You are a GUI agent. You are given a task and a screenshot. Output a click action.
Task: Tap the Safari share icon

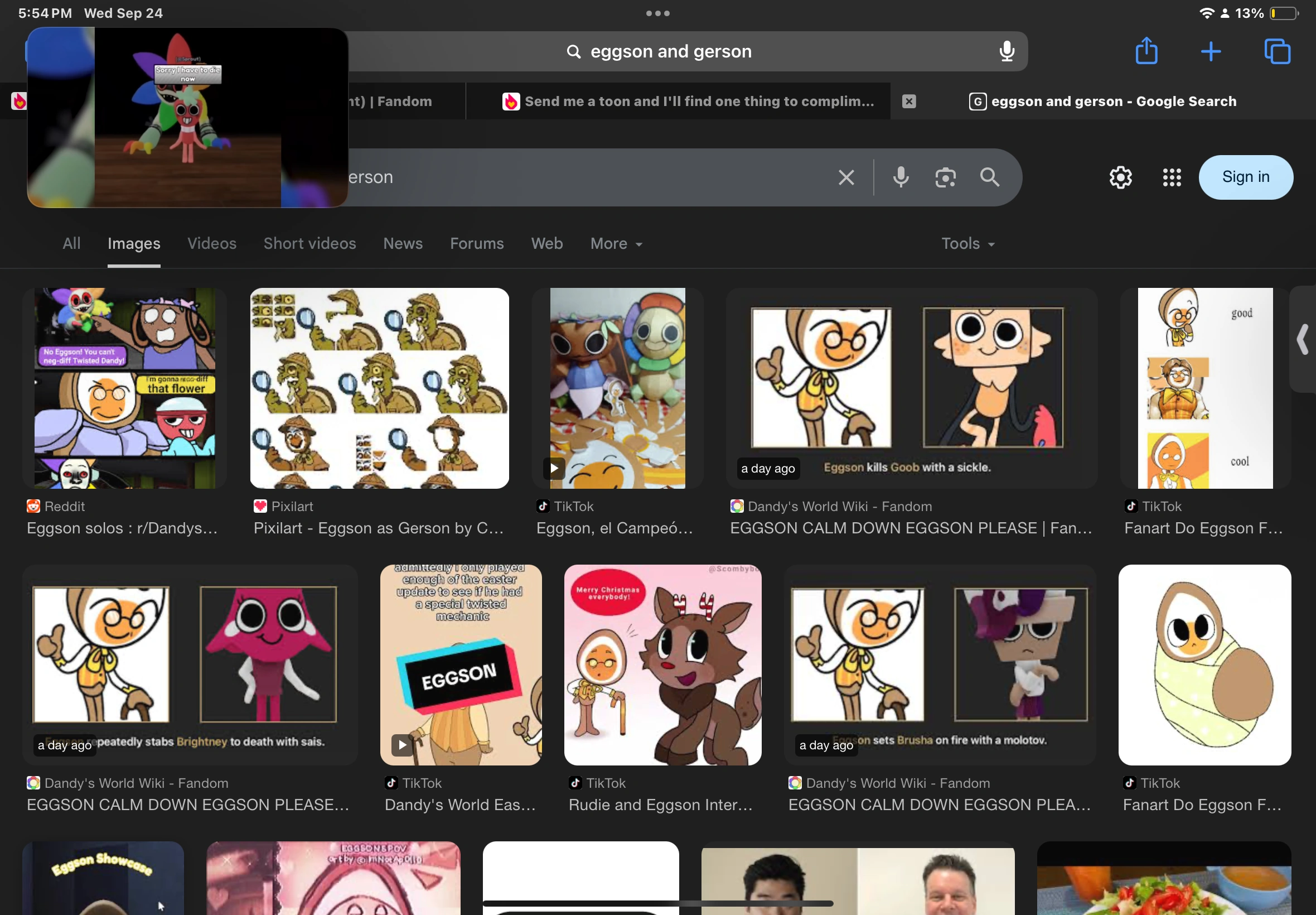pyautogui.click(x=1146, y=51)
